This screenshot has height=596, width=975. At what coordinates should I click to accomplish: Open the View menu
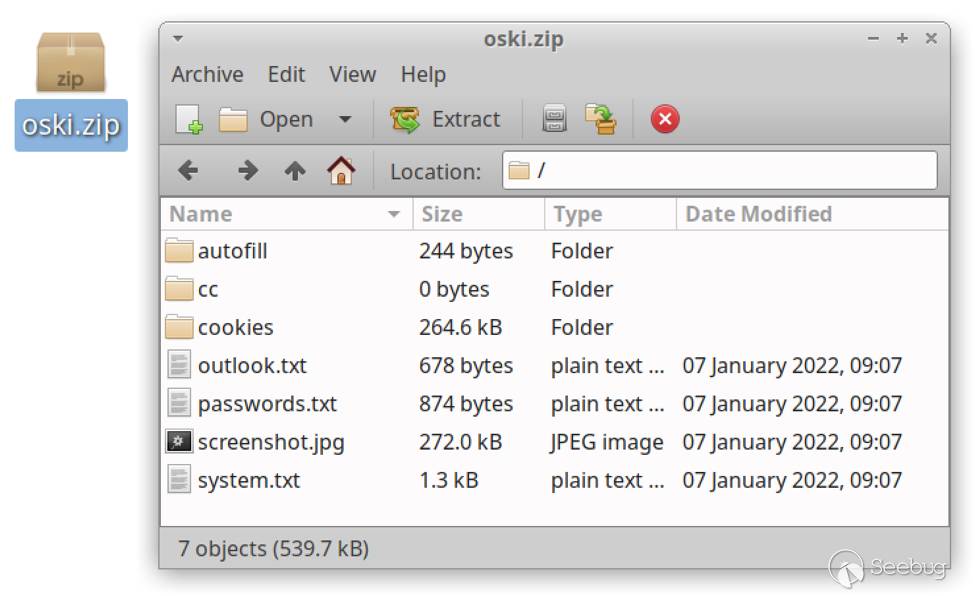352,75
